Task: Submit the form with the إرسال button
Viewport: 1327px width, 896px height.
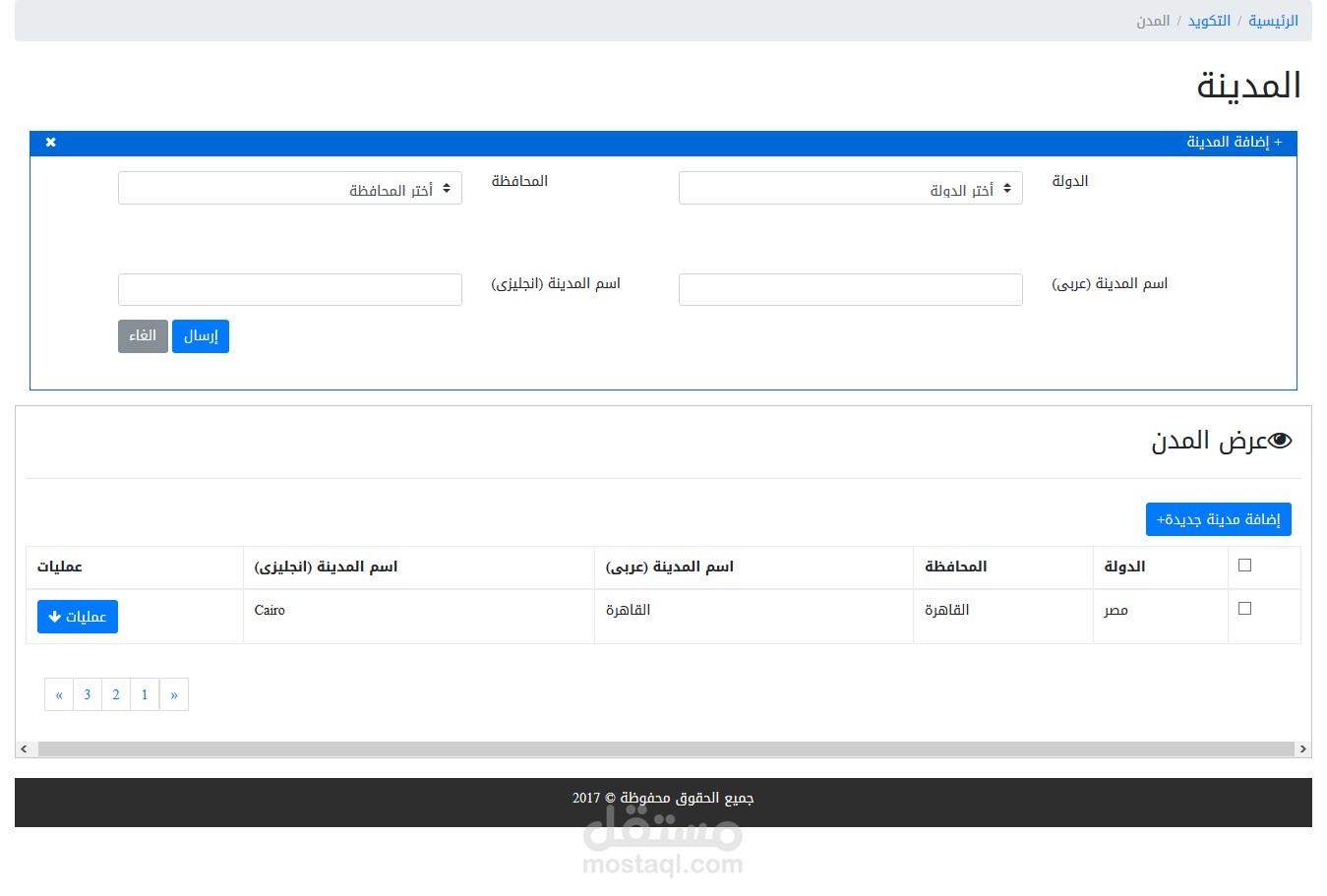Action: [x=201, y=336]
